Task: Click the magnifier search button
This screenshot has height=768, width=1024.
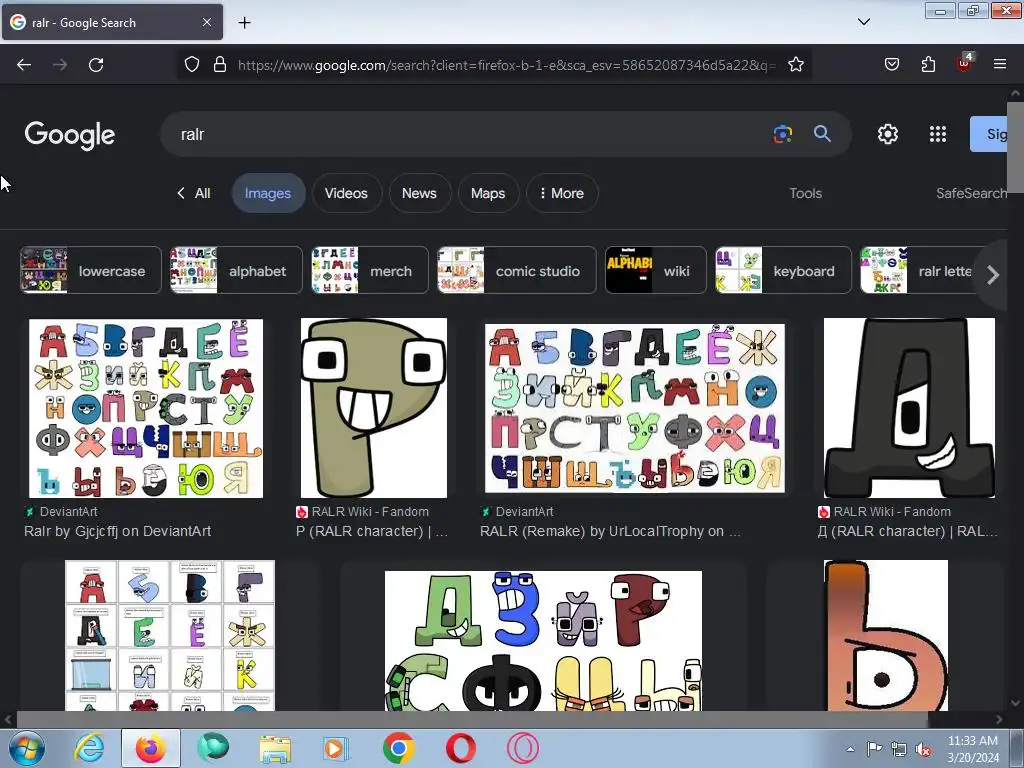Action: (822, 134)
